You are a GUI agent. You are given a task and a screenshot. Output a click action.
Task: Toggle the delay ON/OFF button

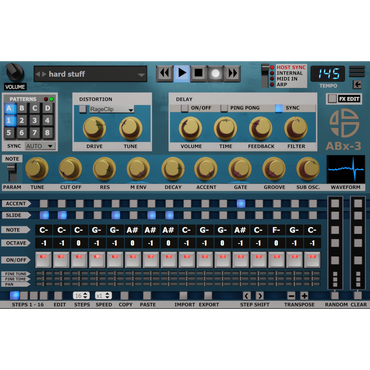click(x=184, y=108)
